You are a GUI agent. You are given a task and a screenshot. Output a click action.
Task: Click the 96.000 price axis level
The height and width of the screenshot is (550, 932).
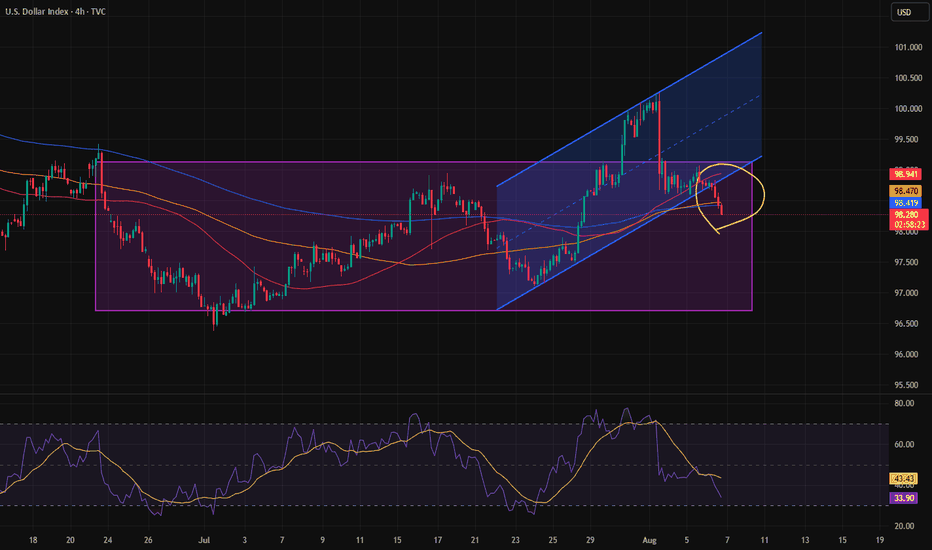tap(908, 354)
